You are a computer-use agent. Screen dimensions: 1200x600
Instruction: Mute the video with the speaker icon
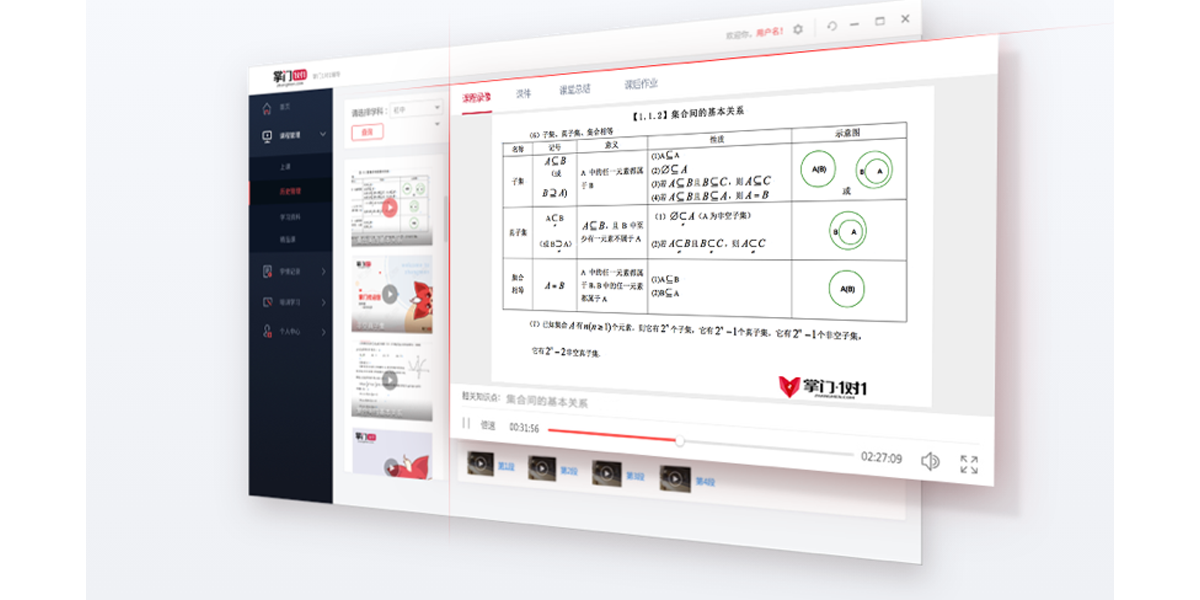(930, 460)
